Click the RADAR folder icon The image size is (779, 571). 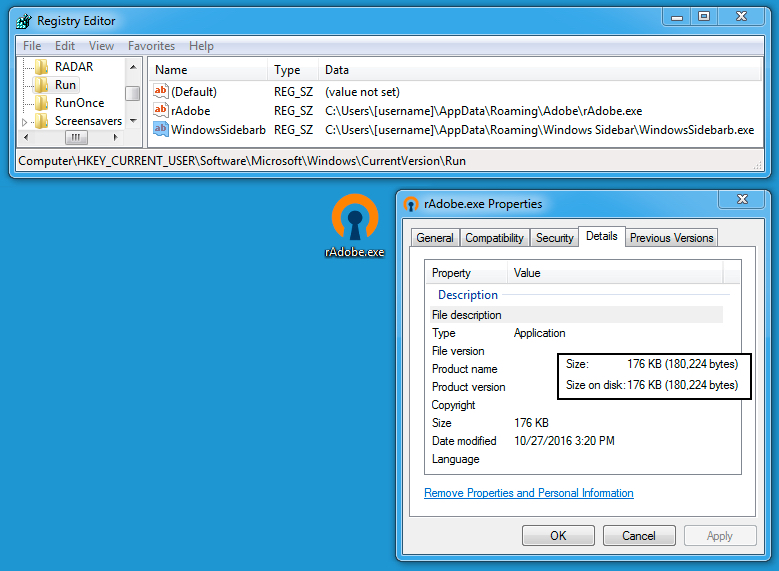click(x=42, y=67)
